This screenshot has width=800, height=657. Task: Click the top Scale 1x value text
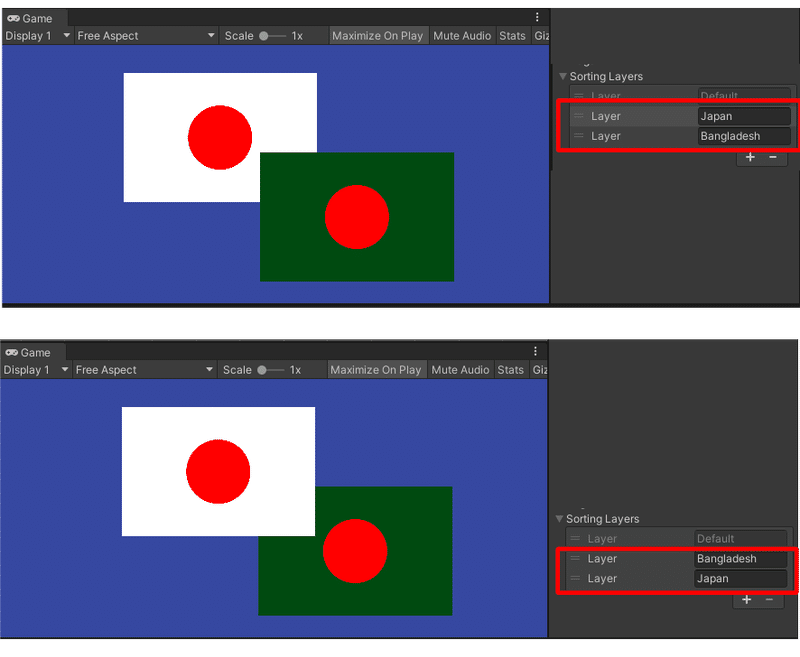[x=297, y=36]
